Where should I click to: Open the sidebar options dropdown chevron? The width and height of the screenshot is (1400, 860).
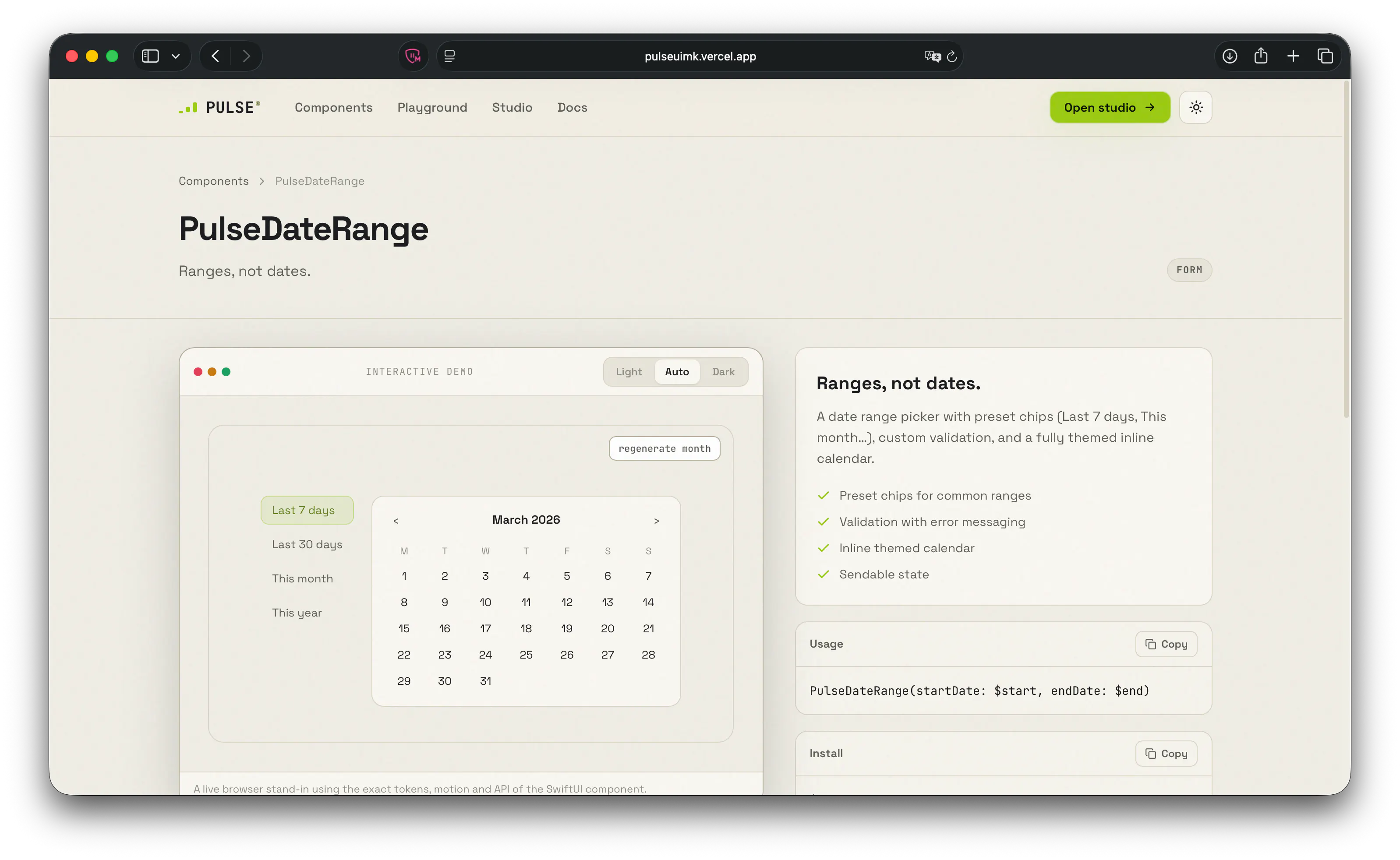(x=176, y=56)
